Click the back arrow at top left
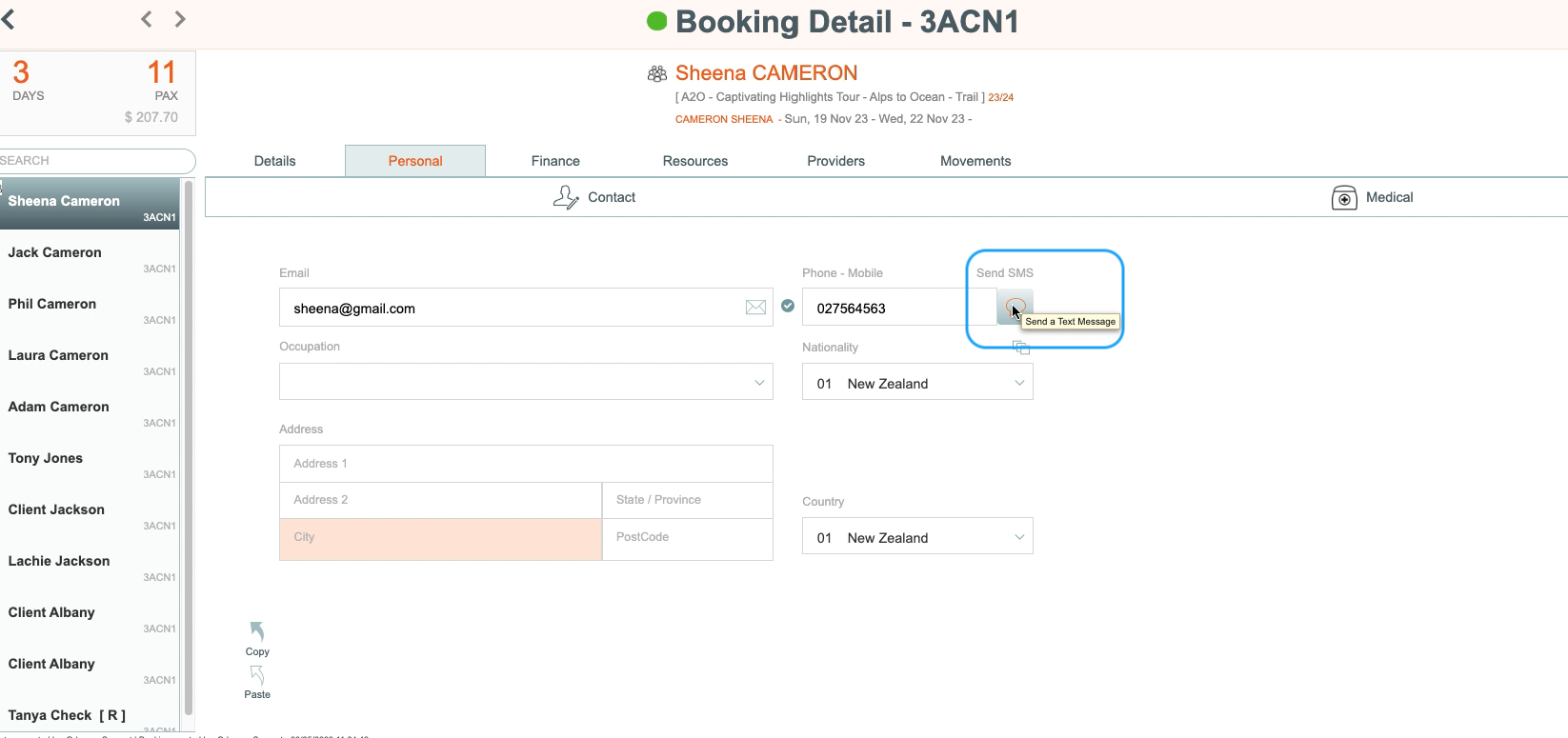 (x=8, y=19)
